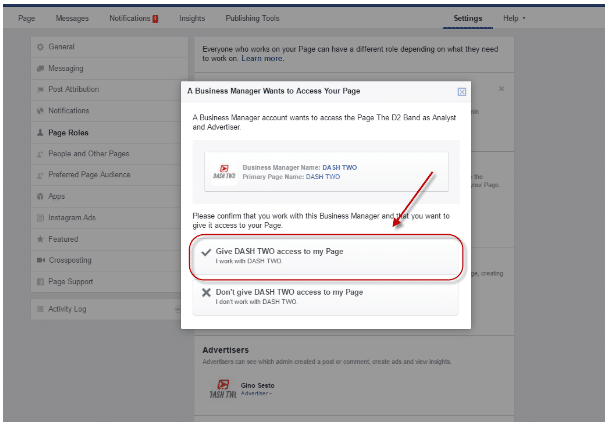Click the Preferred Page Audience icon
609x425 pixels.
pyautogui.click(x=40, y=175)
